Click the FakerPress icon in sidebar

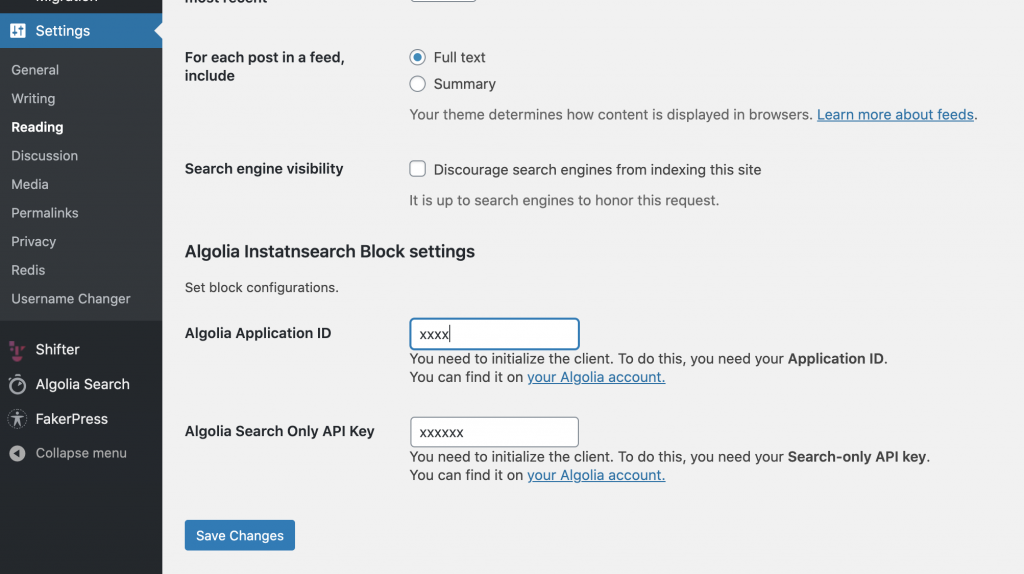pyautogui.click(x=18, y=419)
